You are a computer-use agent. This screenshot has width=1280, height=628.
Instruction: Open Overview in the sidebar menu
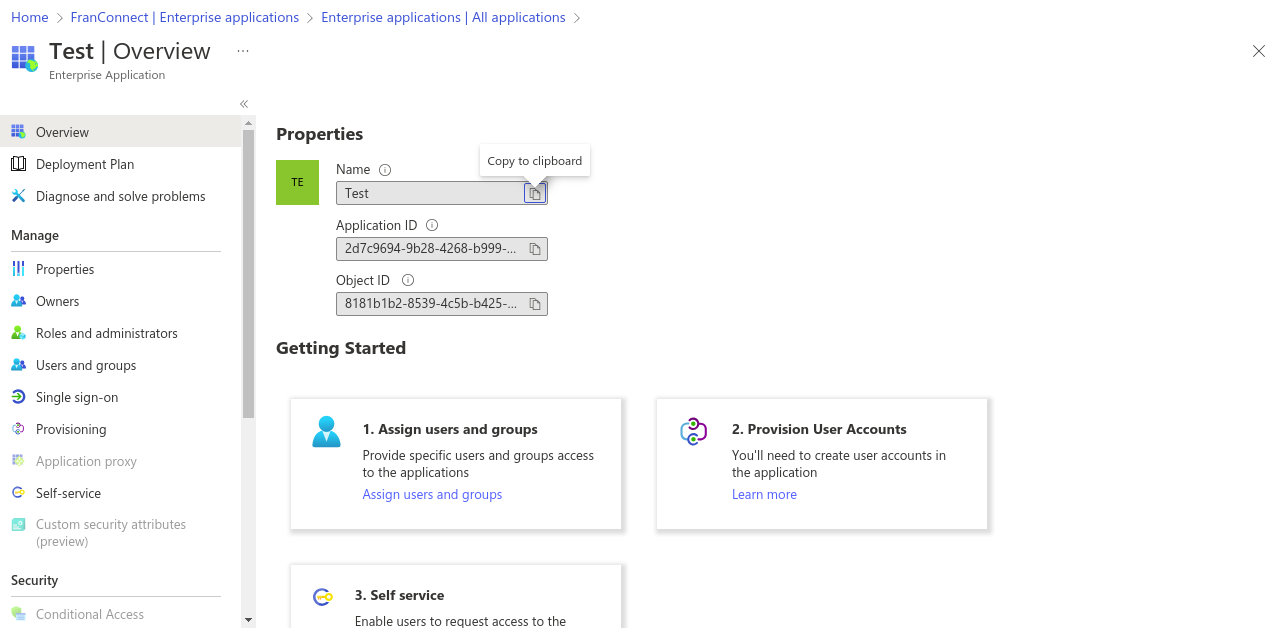pos(120,132)
